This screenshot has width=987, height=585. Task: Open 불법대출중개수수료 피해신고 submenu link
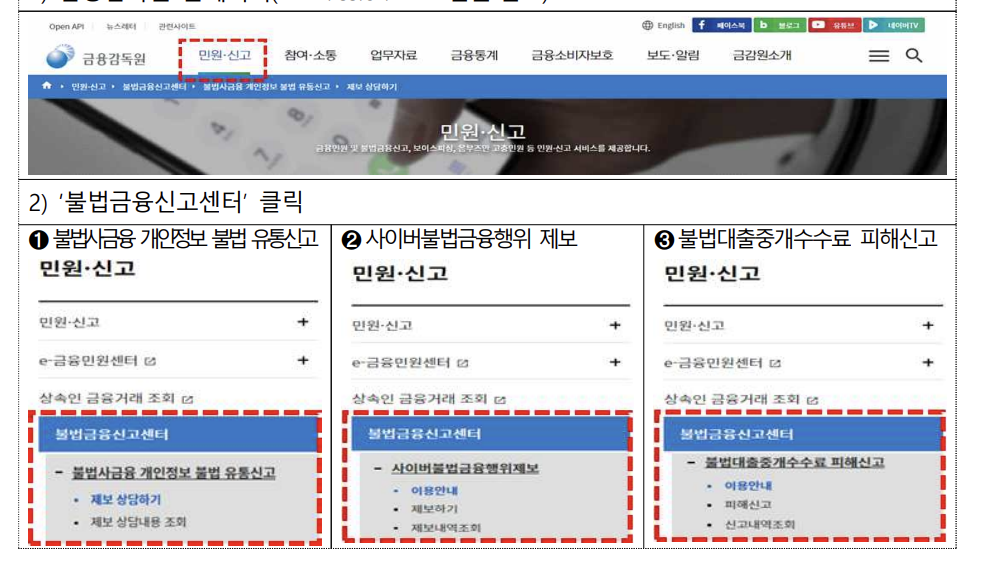(x=794, y=463)
